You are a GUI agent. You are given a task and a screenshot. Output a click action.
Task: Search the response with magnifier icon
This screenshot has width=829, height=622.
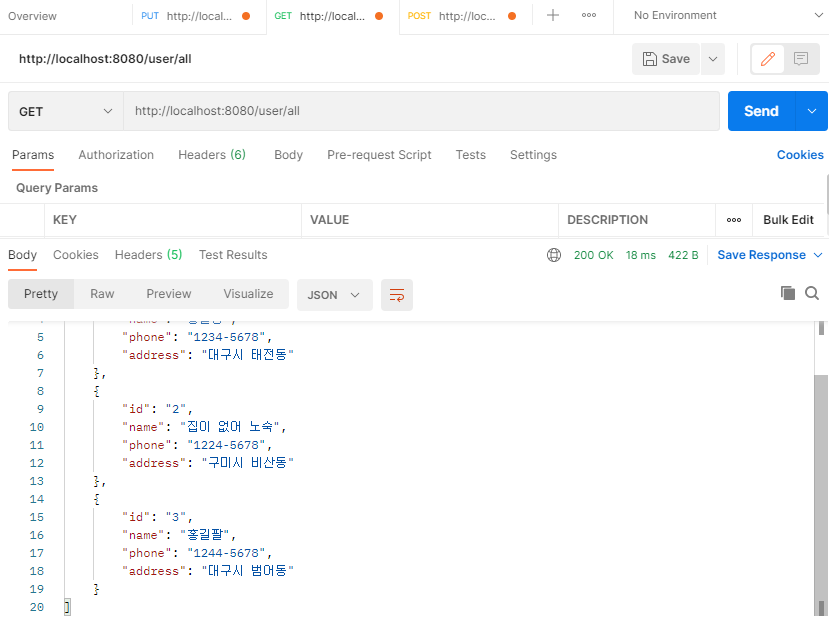812,293
